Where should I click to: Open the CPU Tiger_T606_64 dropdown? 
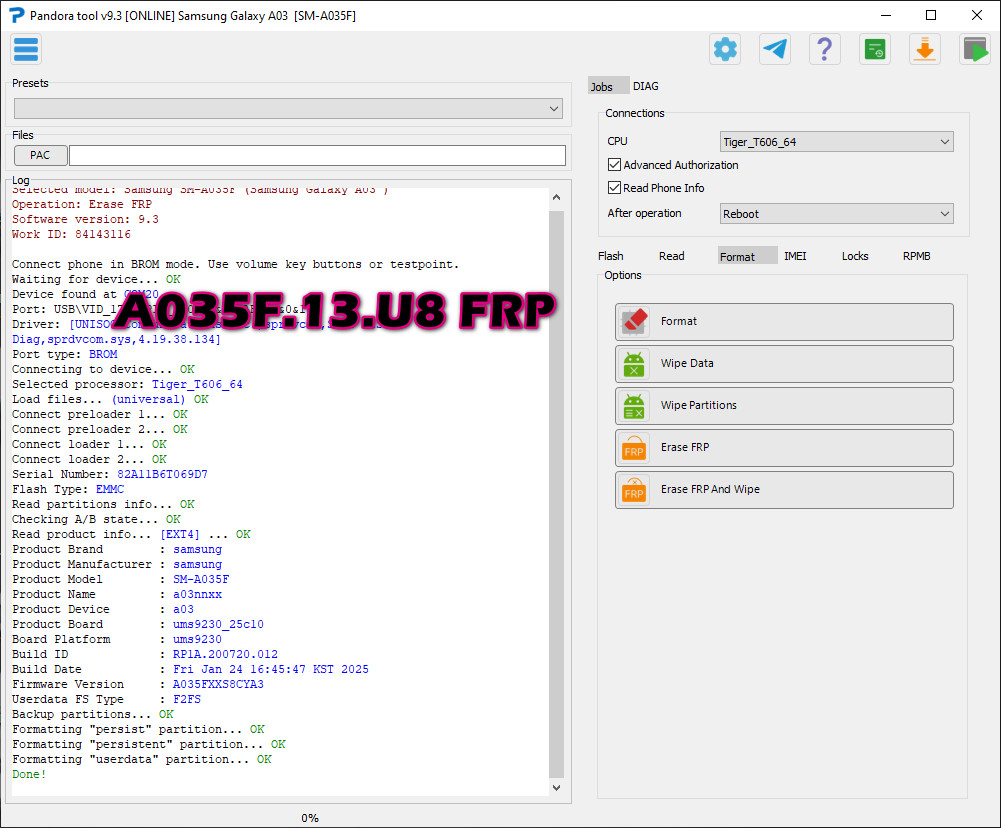coord(836,142)
